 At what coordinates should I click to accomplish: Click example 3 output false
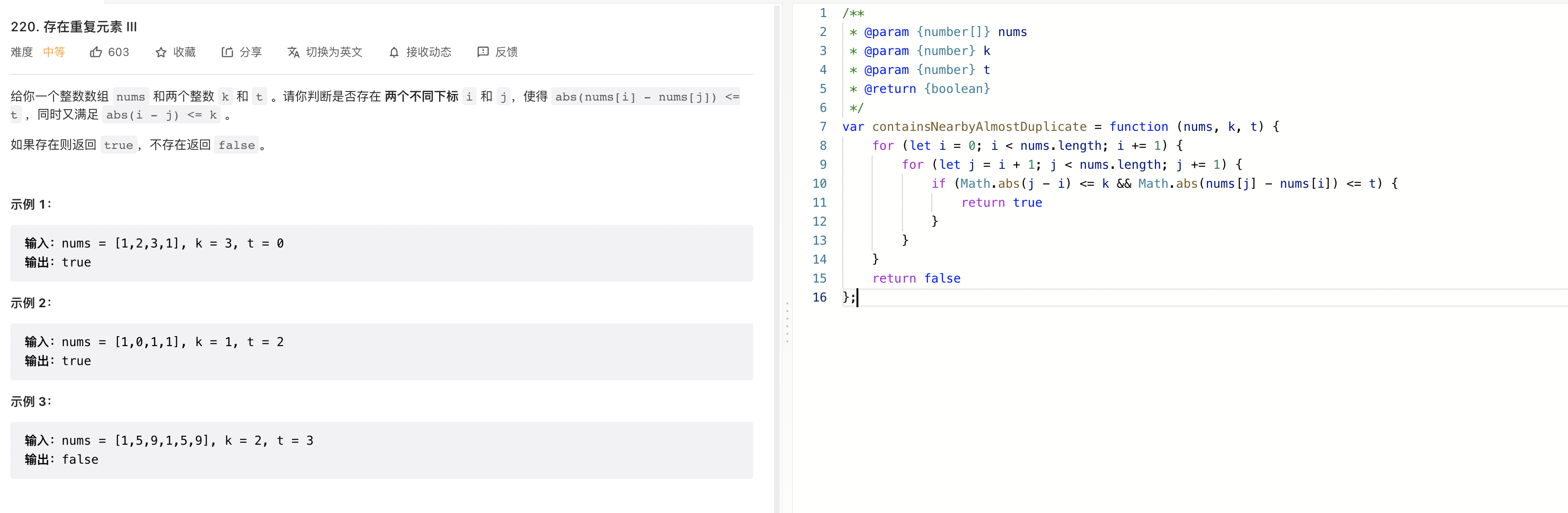click(x=62, y=460)
